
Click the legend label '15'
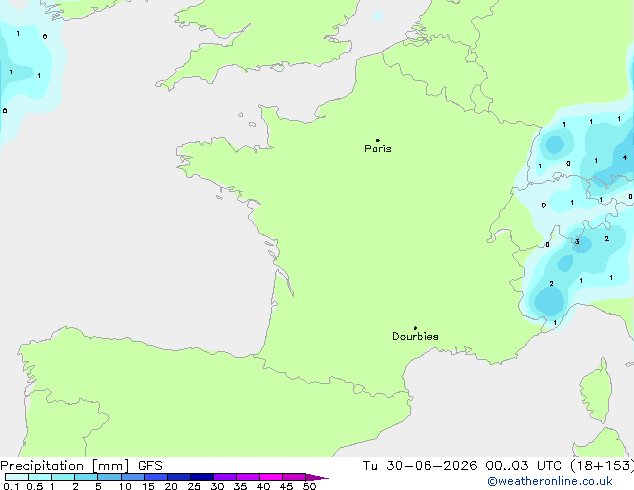pos(148,486)
